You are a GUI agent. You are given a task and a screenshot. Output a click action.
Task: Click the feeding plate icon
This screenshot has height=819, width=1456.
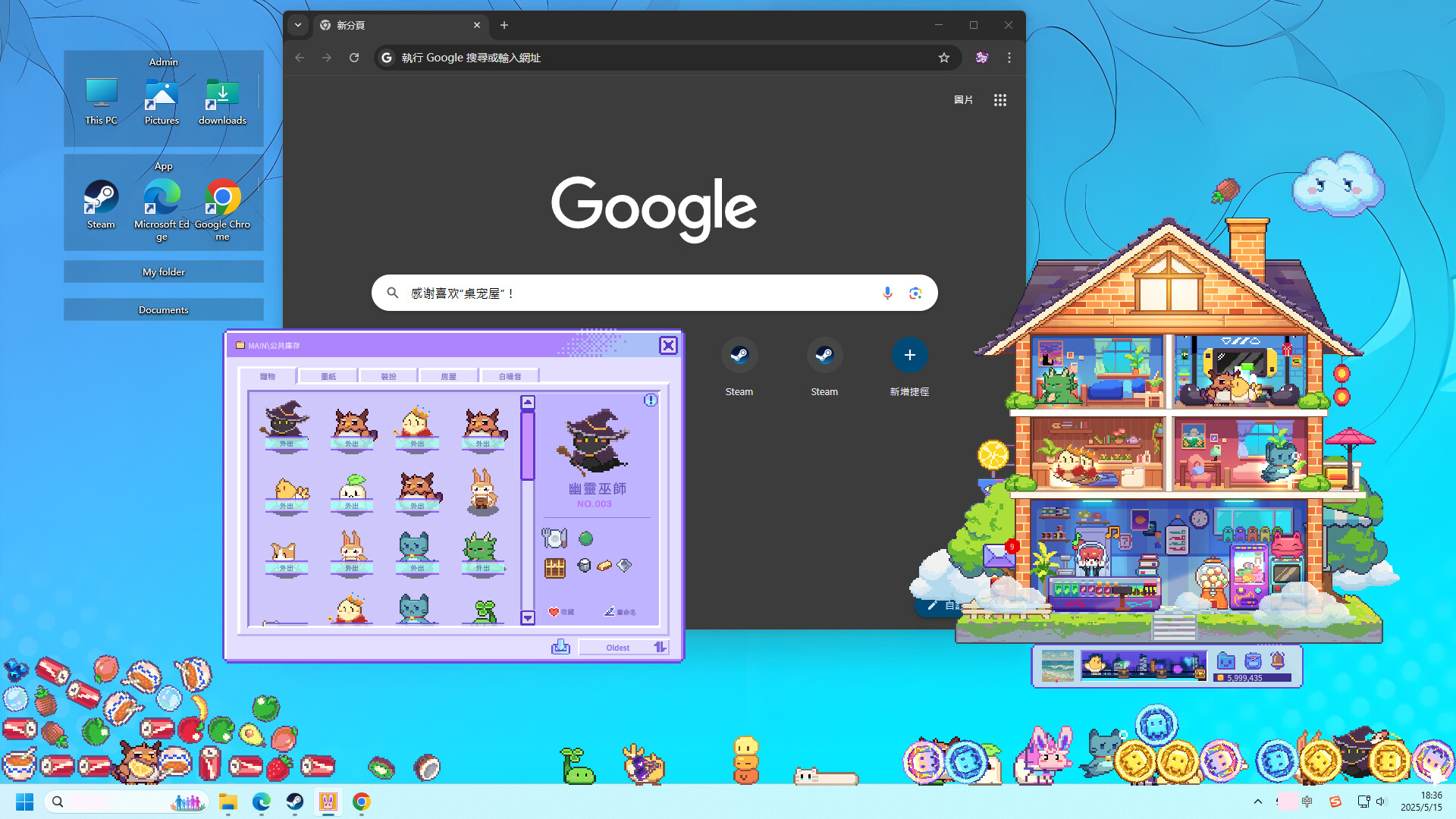[x=554, y=538]
